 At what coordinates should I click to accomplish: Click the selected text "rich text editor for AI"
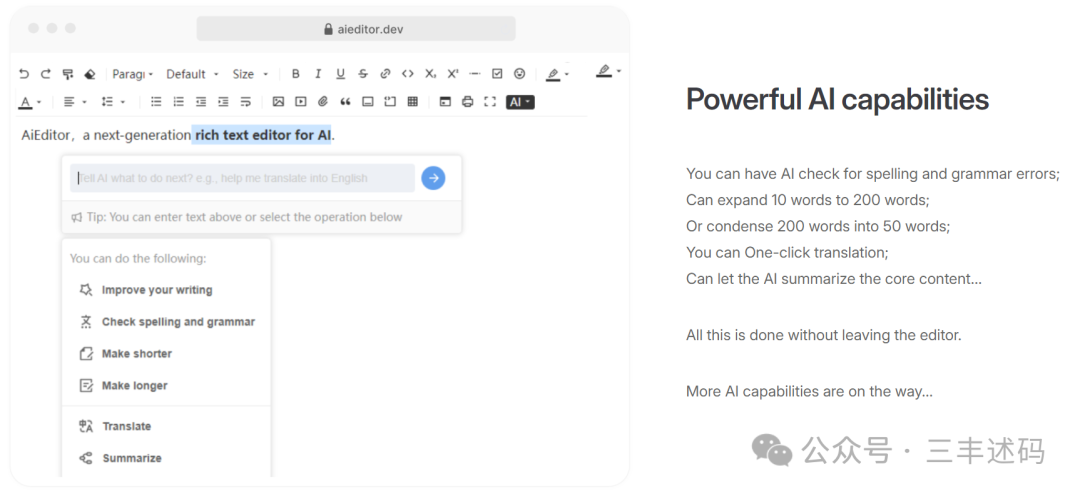(262, 135)
